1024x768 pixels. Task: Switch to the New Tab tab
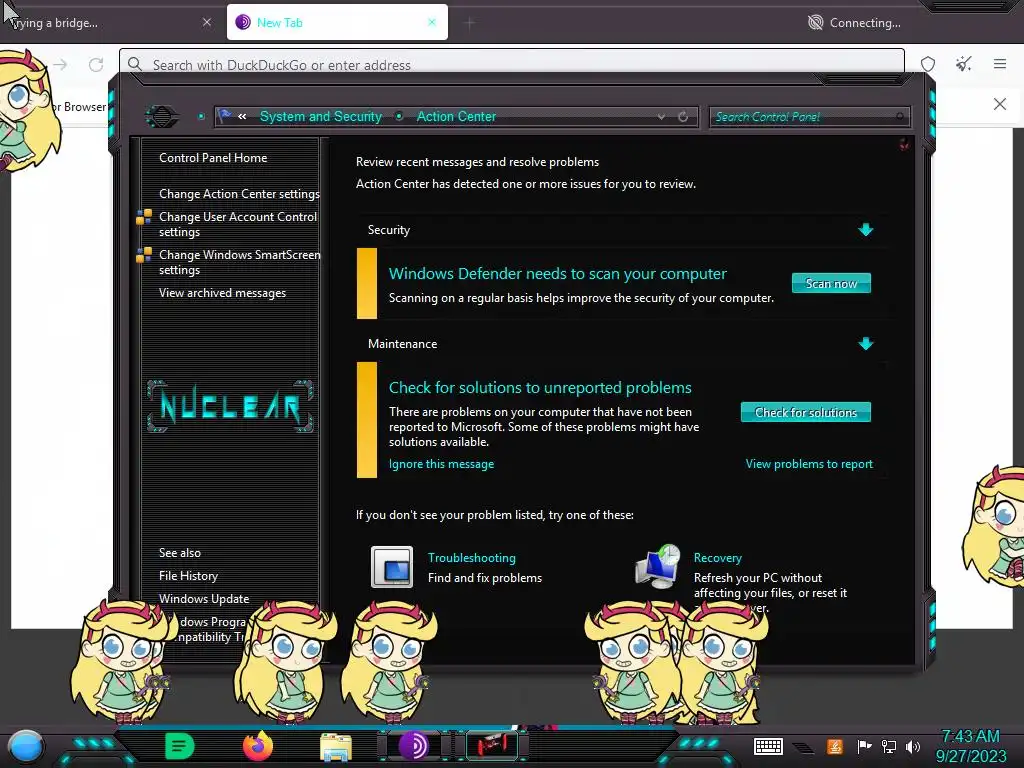[x=337, y=22]
